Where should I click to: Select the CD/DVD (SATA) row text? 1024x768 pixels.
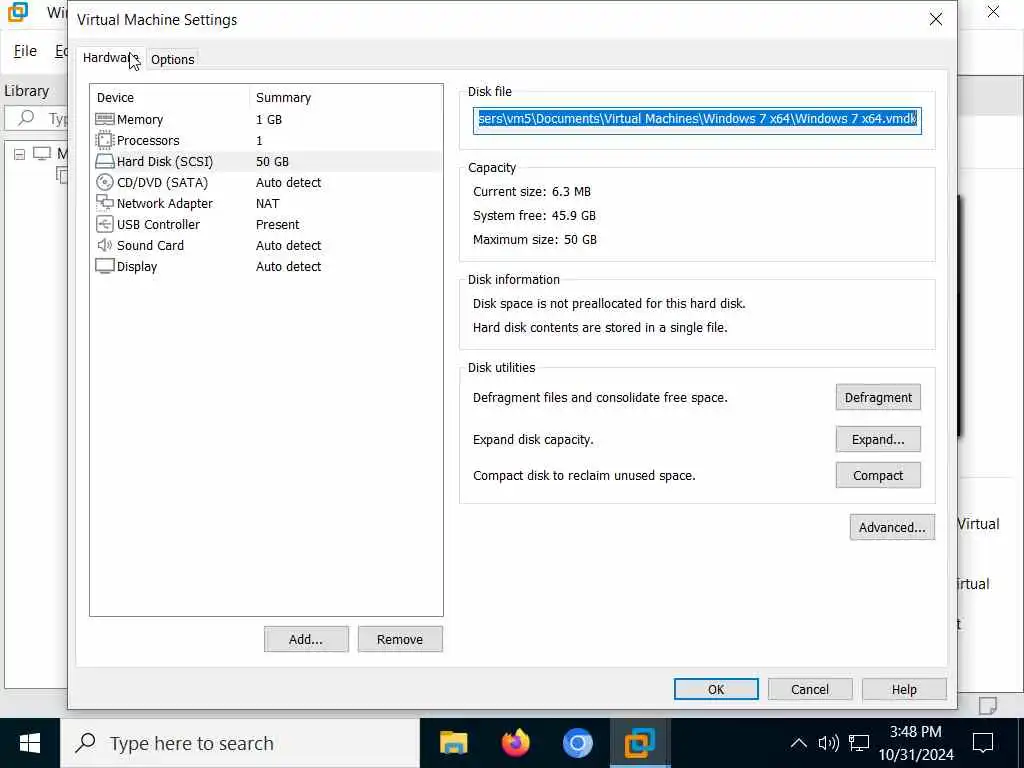click(162, 182)
